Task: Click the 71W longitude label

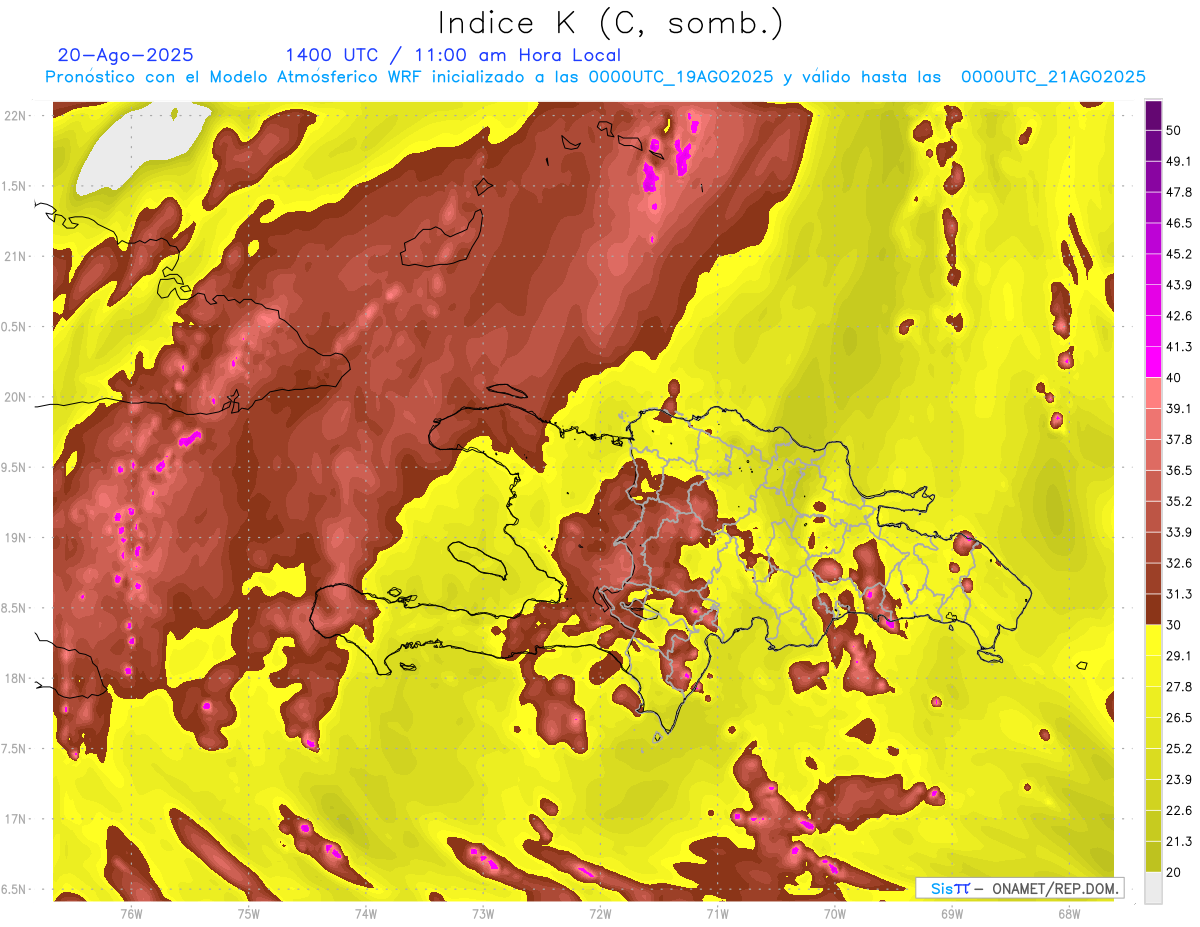Action: (717, 913)
